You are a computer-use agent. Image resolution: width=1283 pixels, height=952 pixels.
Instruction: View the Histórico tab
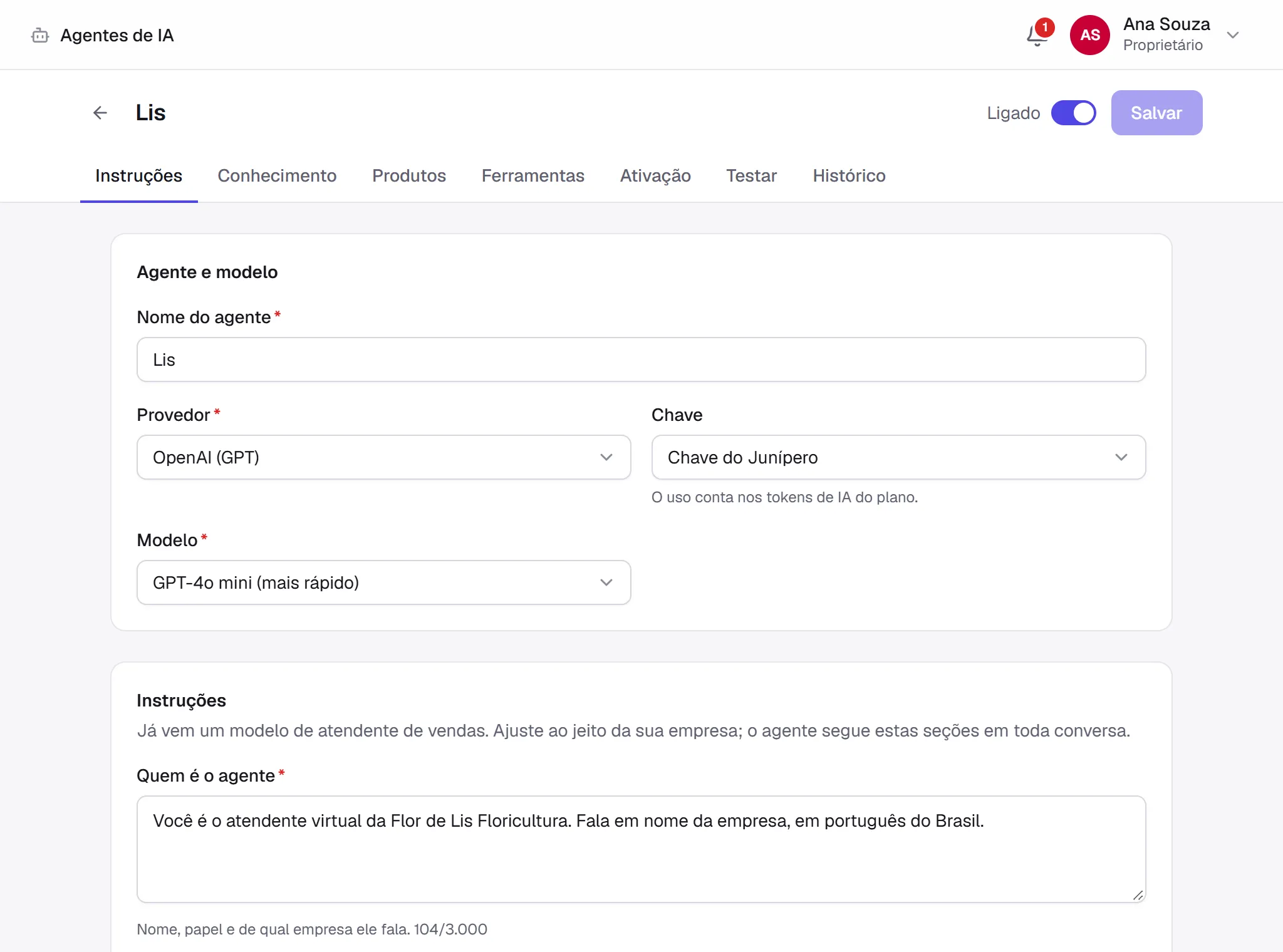click(x=849, y=176)
